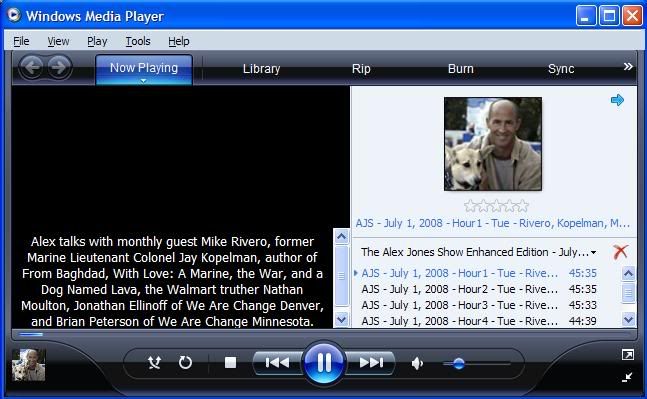Open the Library tab
647x399 pixels.
point(261,68)
